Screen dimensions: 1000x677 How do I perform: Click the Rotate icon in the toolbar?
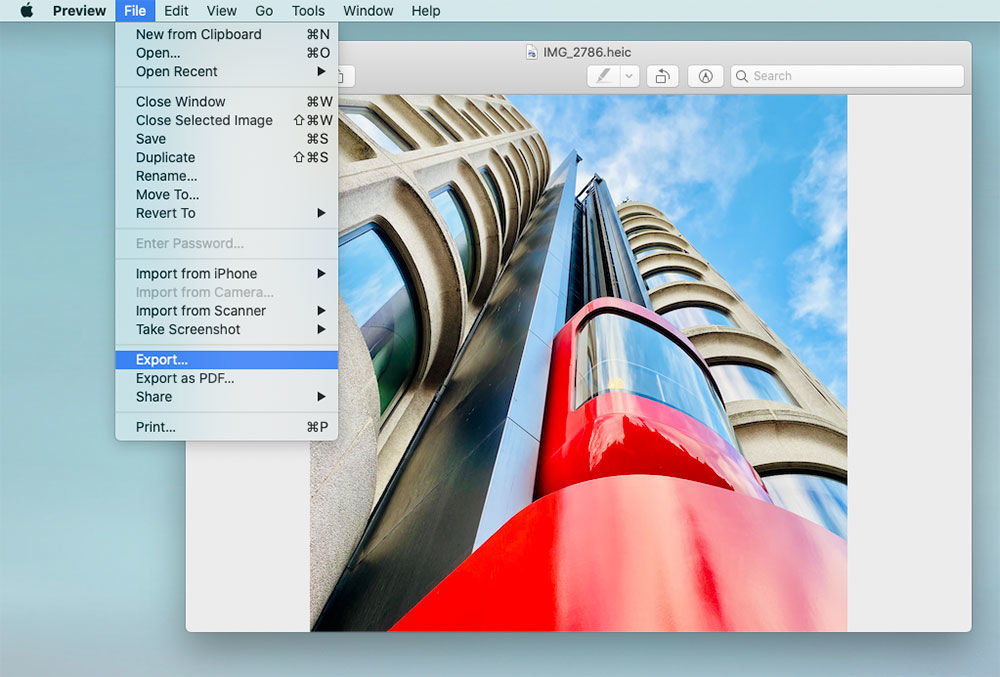point(662,75)
